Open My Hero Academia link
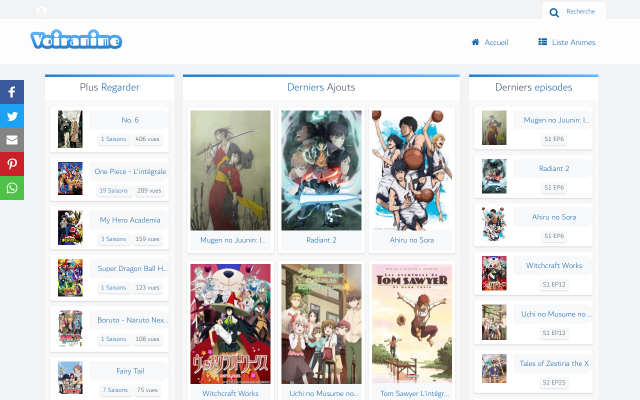This screenshot has width=640, height=400. pyautogui.click(x=130, y=220)
